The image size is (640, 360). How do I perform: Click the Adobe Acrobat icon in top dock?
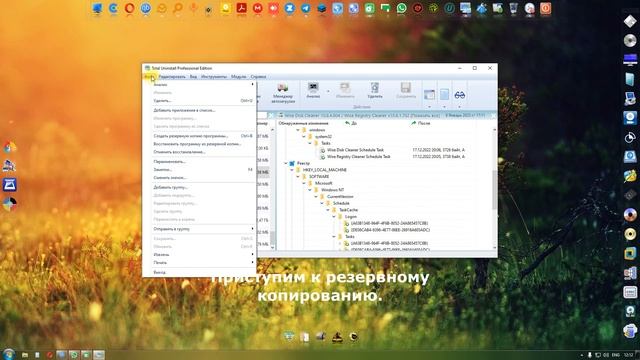pyautogui.click(x=242, y=8)
